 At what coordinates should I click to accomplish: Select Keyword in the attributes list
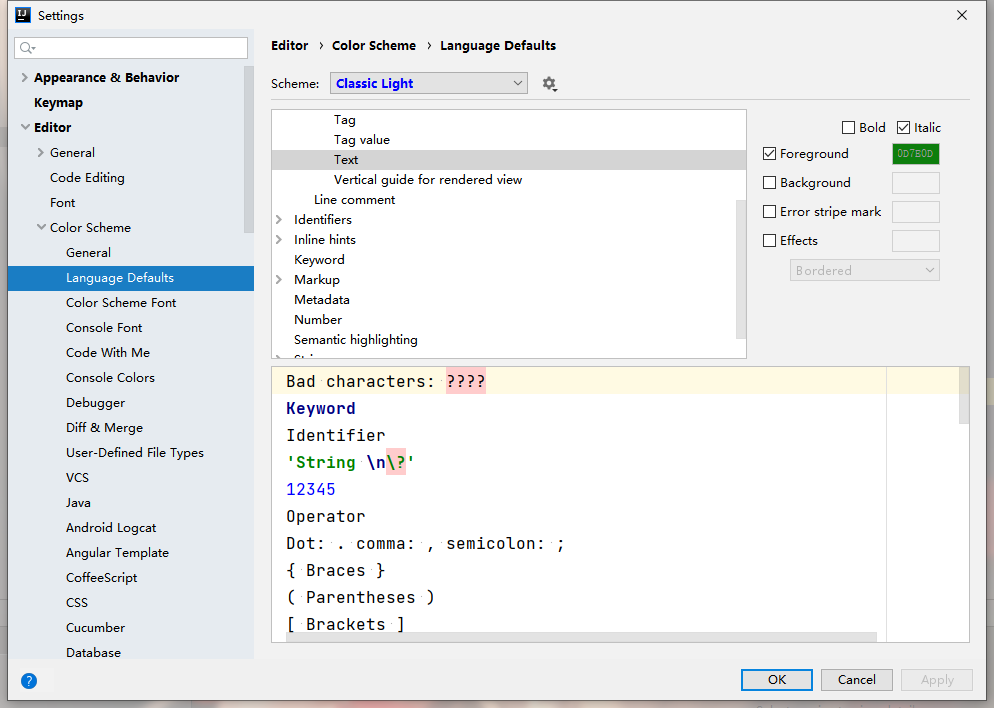tap(319, 260)
